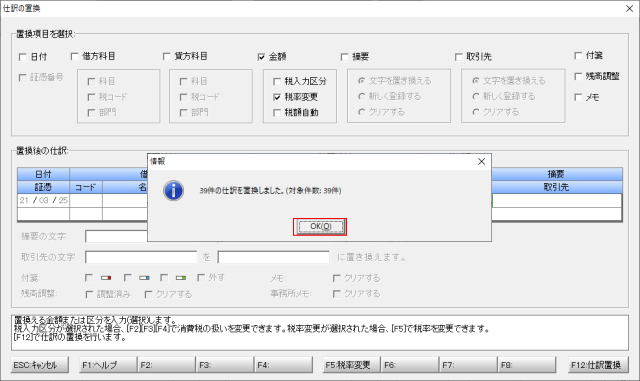Click the empty F3: function button
This screenshot has height=381, width=640.
coord(225,365)
